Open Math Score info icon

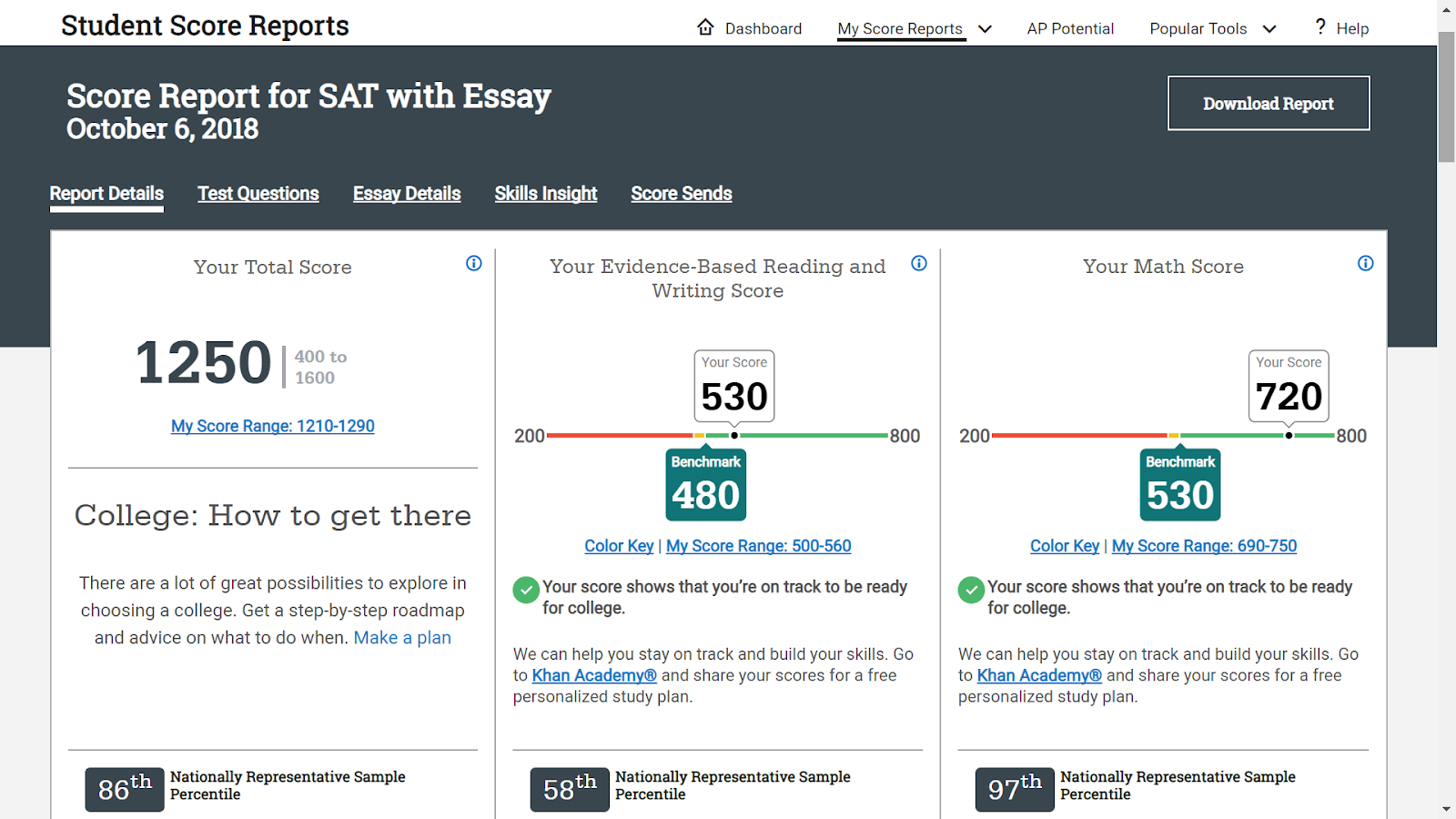pyautogui.click(x=1366, y=263)
